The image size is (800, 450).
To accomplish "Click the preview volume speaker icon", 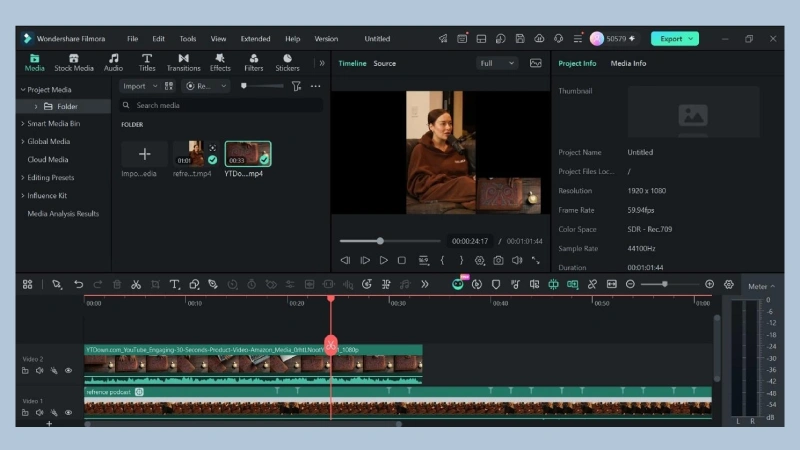I will click(517, 260).
